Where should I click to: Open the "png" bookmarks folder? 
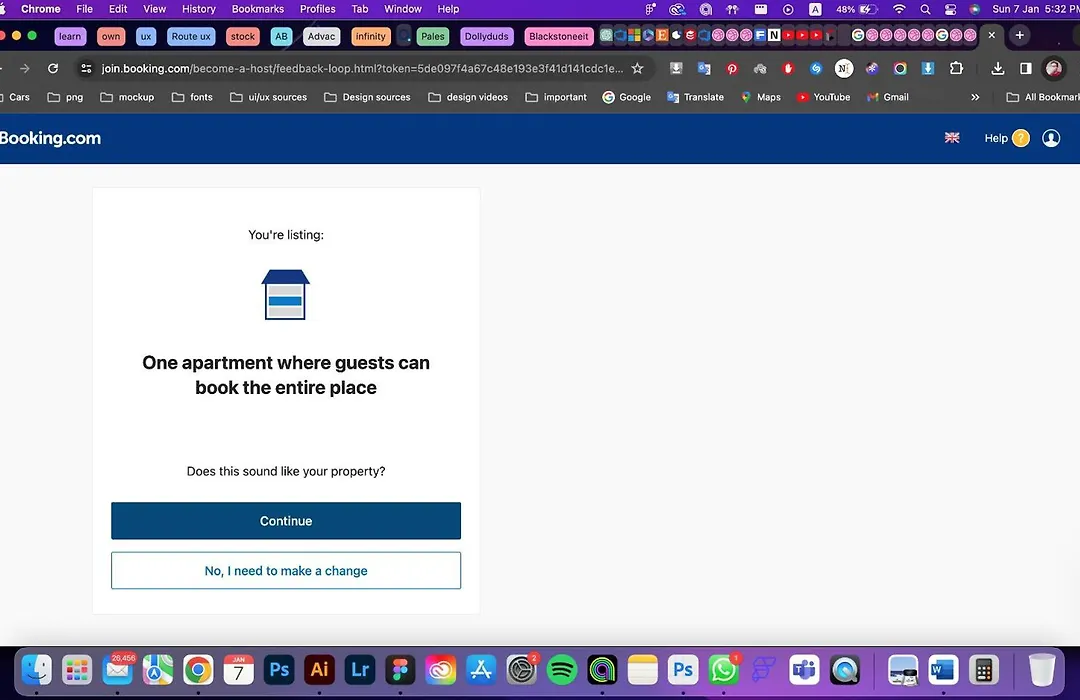[x=65, y=97]
